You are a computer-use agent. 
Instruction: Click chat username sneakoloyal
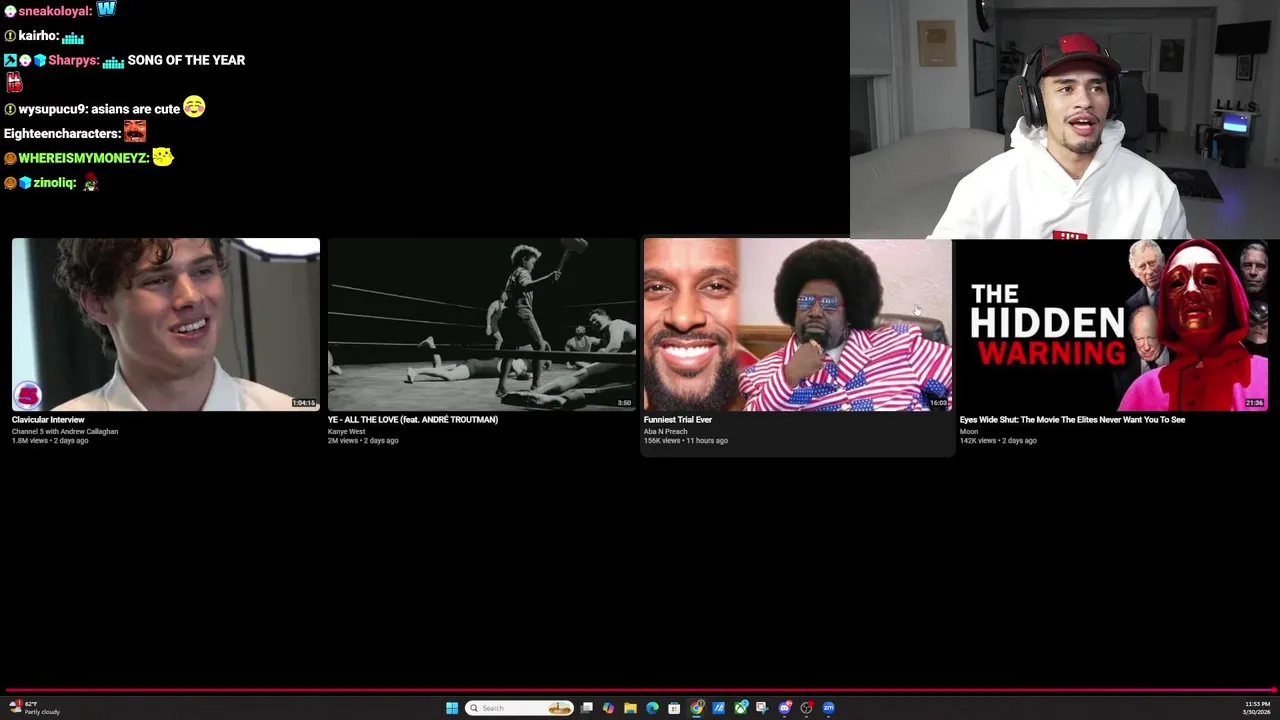(x=55, y=11)
